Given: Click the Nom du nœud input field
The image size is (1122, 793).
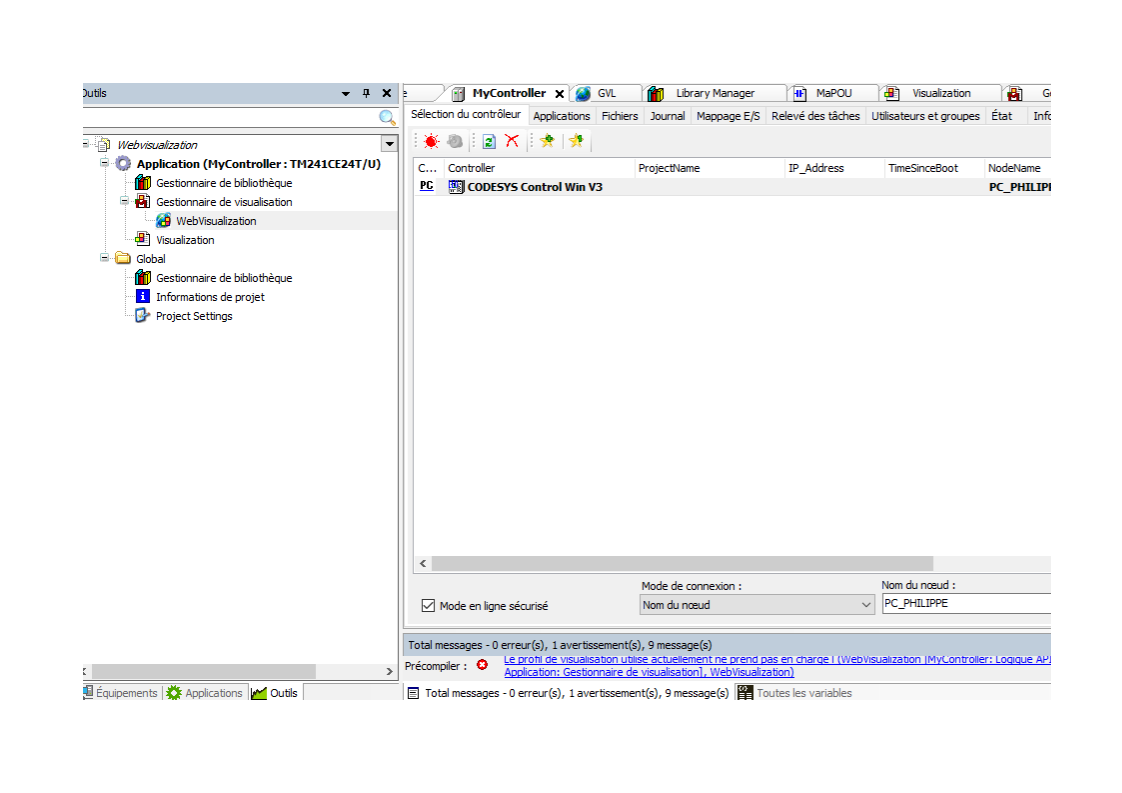Looking at the screenshot, I should (x=965, y=604).
